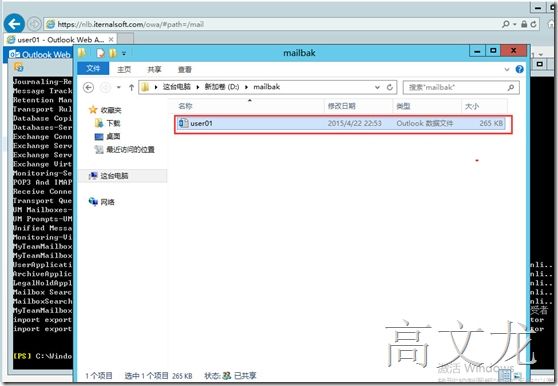Viewport: 558px width, 386px height.
Task: Select the user01 - Outlook Web App tab
Action: pos(60,39)
